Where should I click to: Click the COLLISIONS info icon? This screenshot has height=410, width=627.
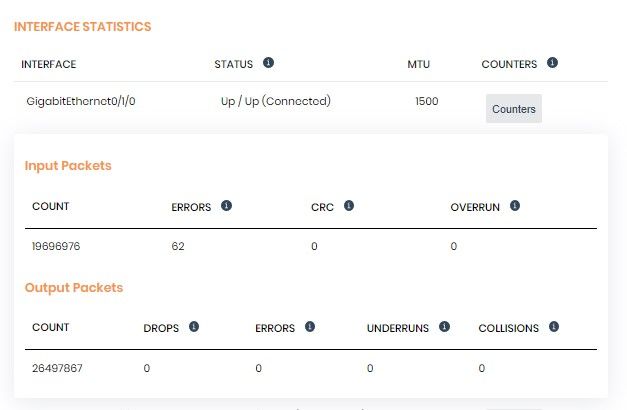[554, 326]
